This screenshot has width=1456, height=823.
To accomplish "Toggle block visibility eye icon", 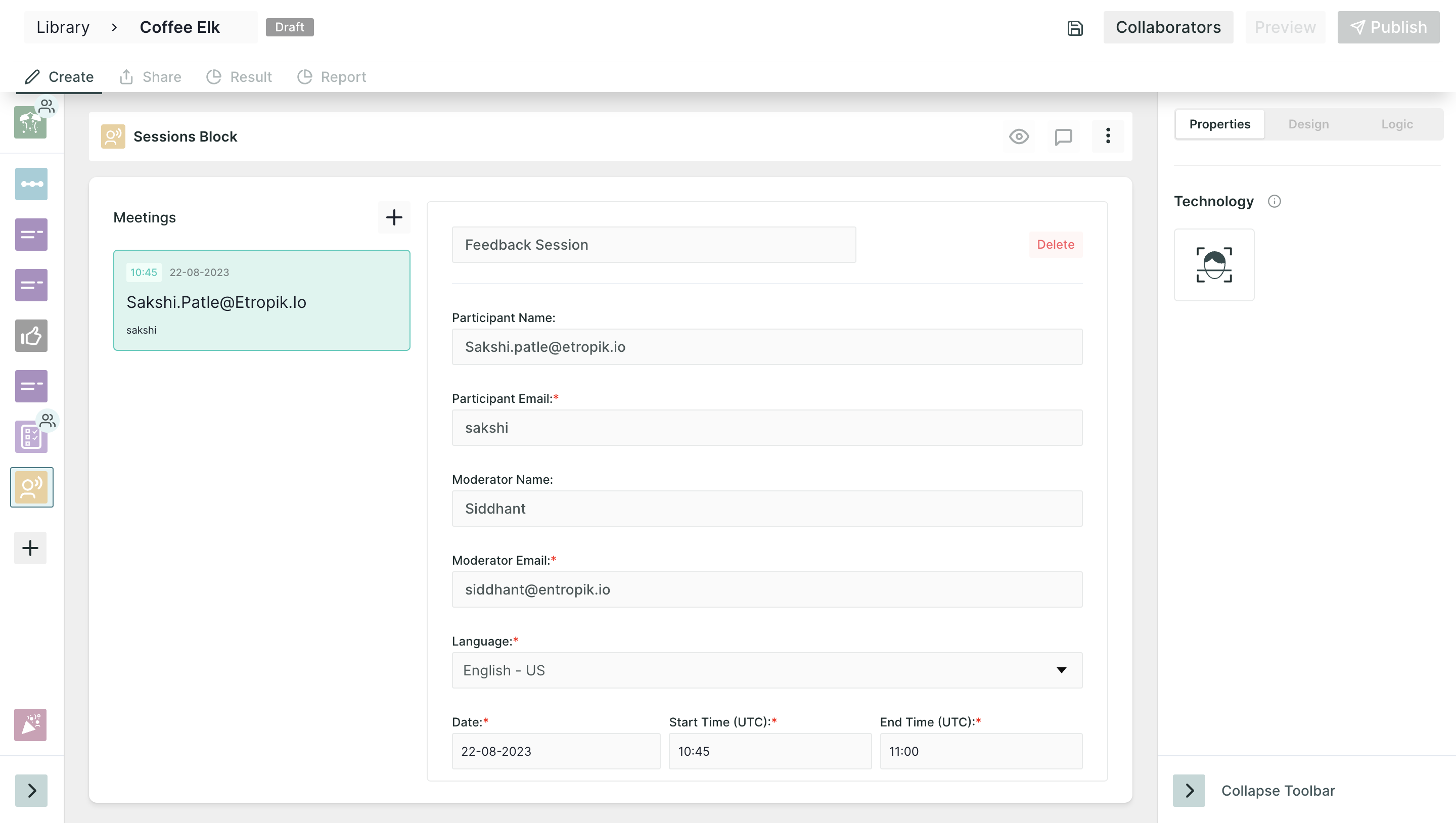I will pos(1019,136).
